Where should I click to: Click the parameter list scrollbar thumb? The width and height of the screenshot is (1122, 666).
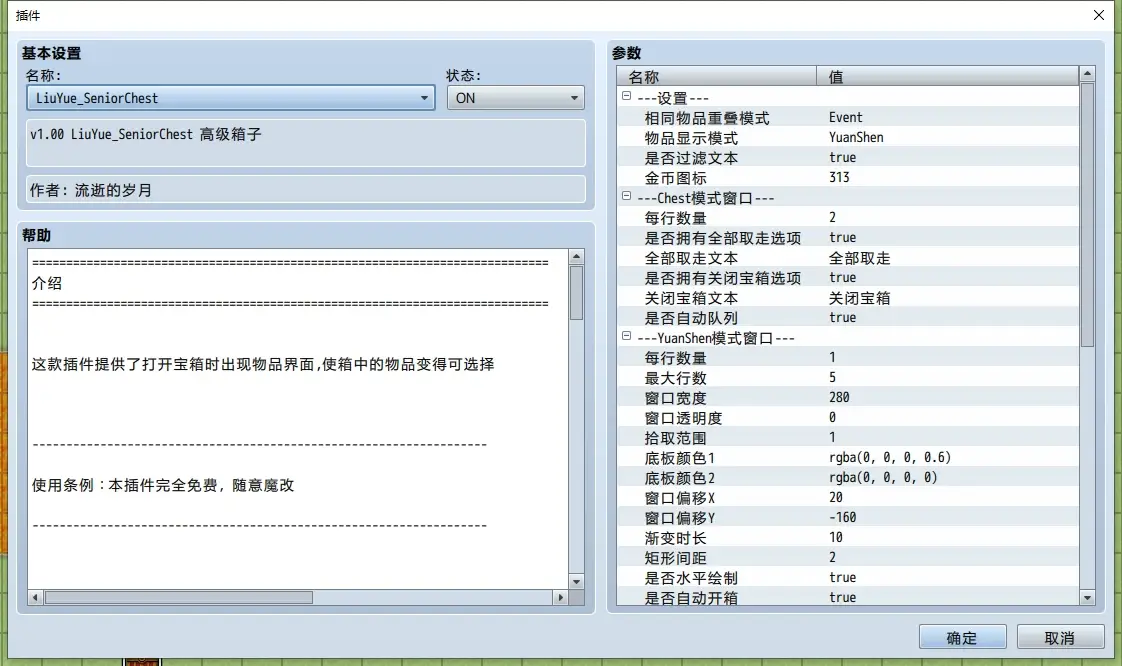tap(1087, 215)
